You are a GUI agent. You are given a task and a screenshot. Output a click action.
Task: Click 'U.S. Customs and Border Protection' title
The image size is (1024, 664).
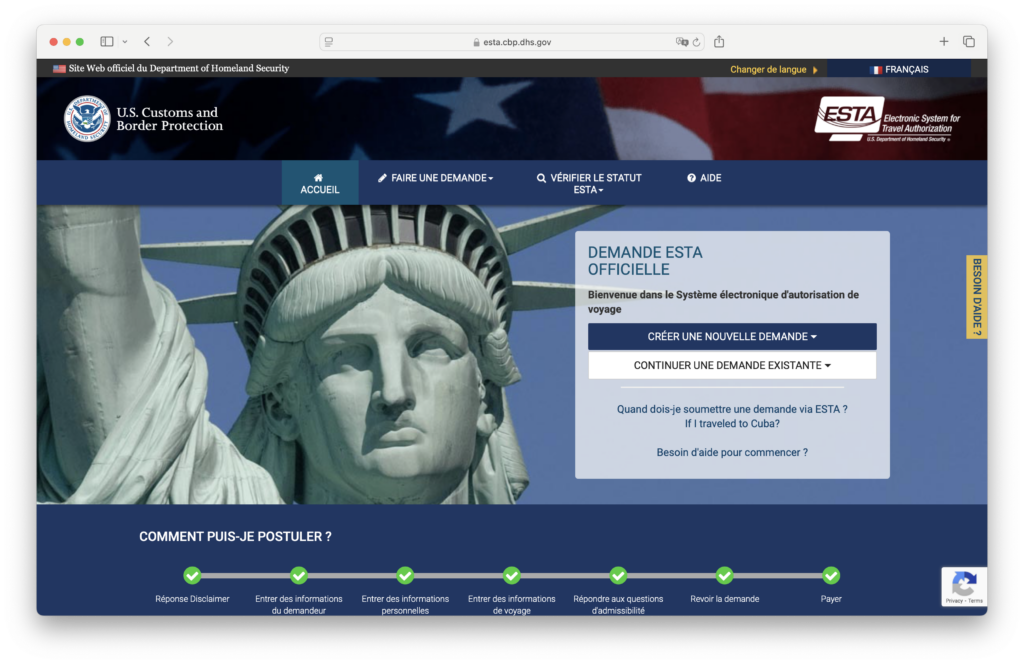[170, 119]
